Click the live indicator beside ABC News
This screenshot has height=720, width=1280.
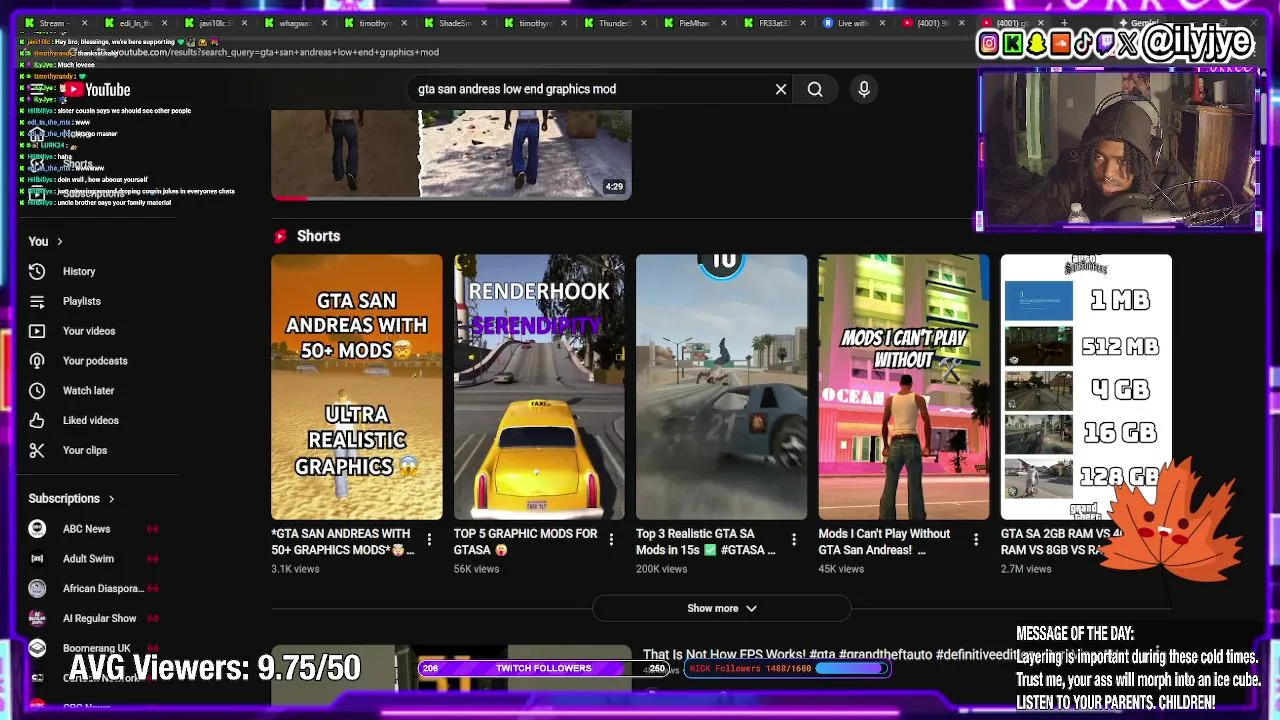(x=153, y=529)
